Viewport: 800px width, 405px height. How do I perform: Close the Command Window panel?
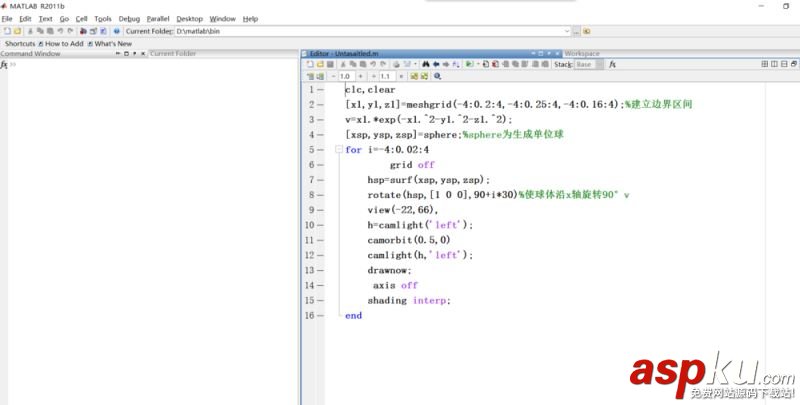point(143,53)
